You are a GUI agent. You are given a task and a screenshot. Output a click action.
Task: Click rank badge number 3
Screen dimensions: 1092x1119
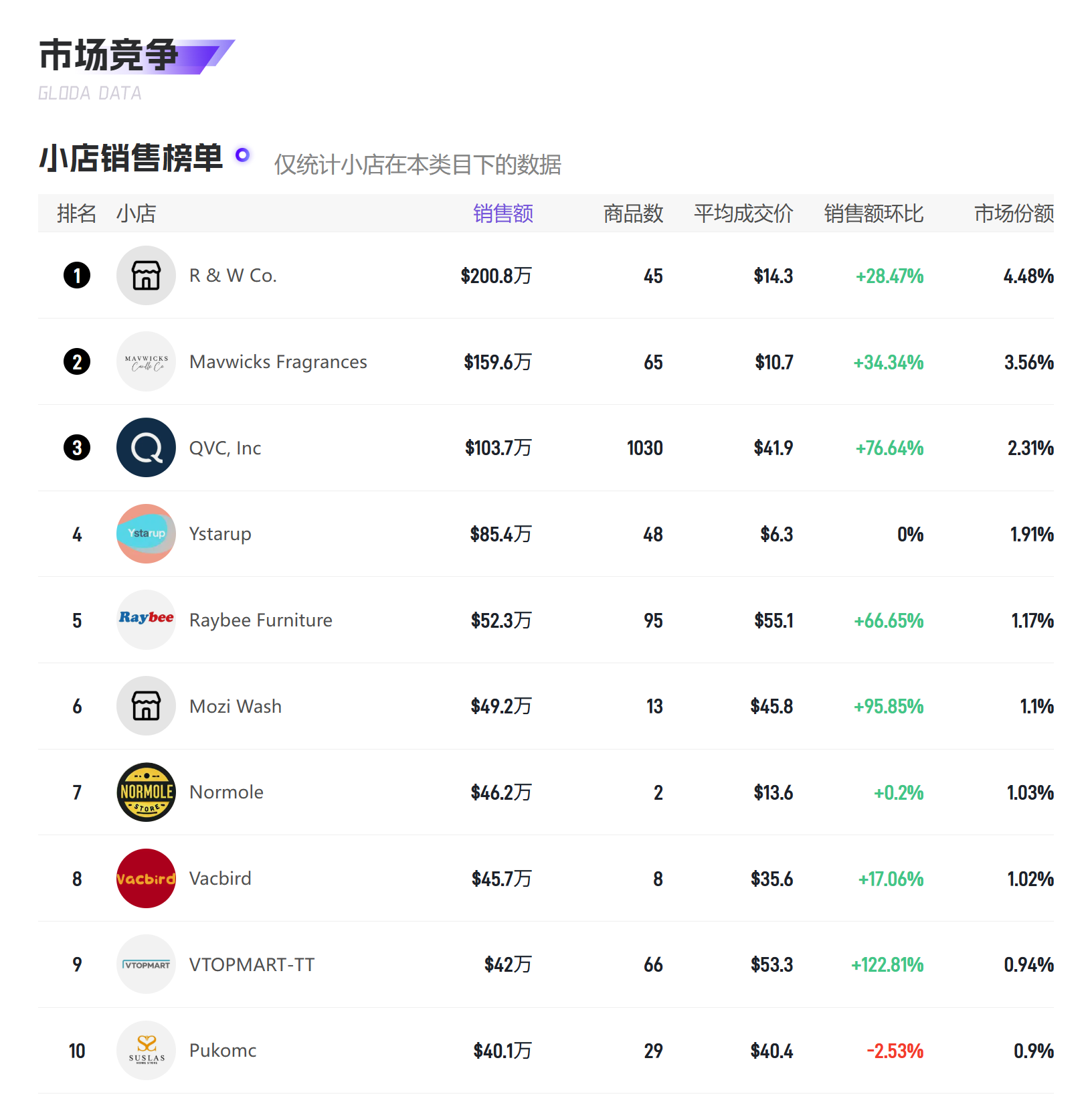(x=77, y=448)
